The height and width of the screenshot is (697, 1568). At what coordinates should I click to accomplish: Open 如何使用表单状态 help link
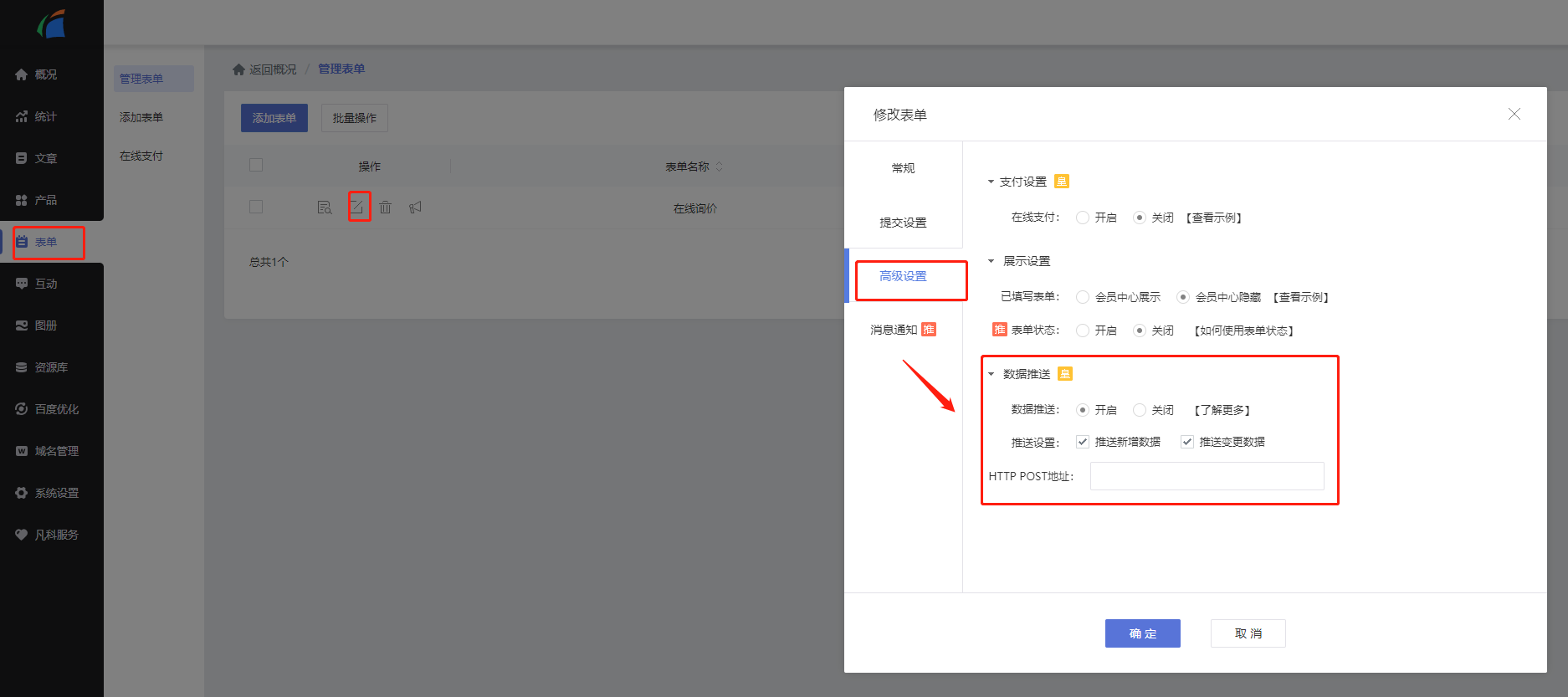pyautogui.click(x=1244, y=331)
